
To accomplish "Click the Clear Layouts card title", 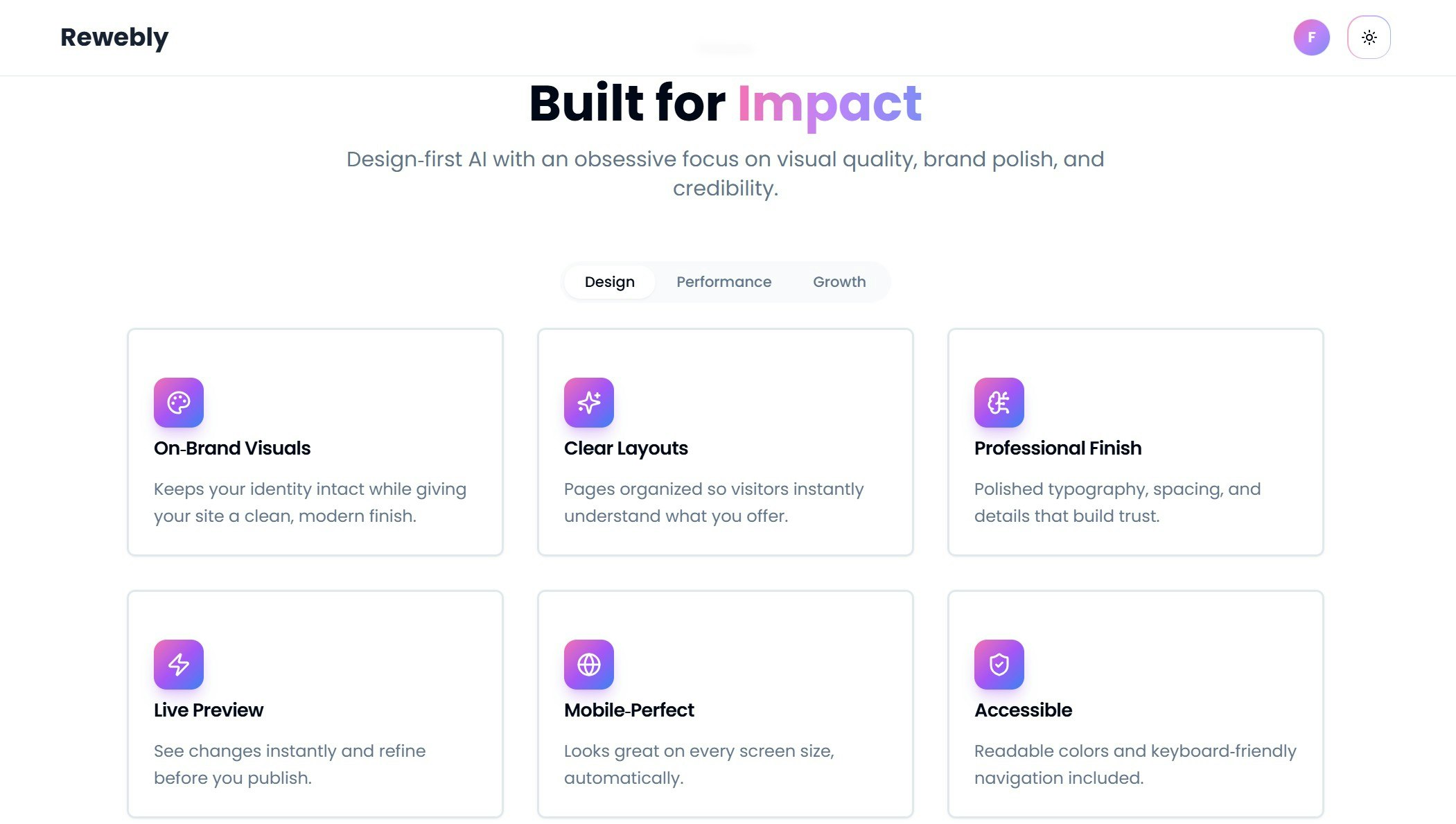I will tap(626, 448).
